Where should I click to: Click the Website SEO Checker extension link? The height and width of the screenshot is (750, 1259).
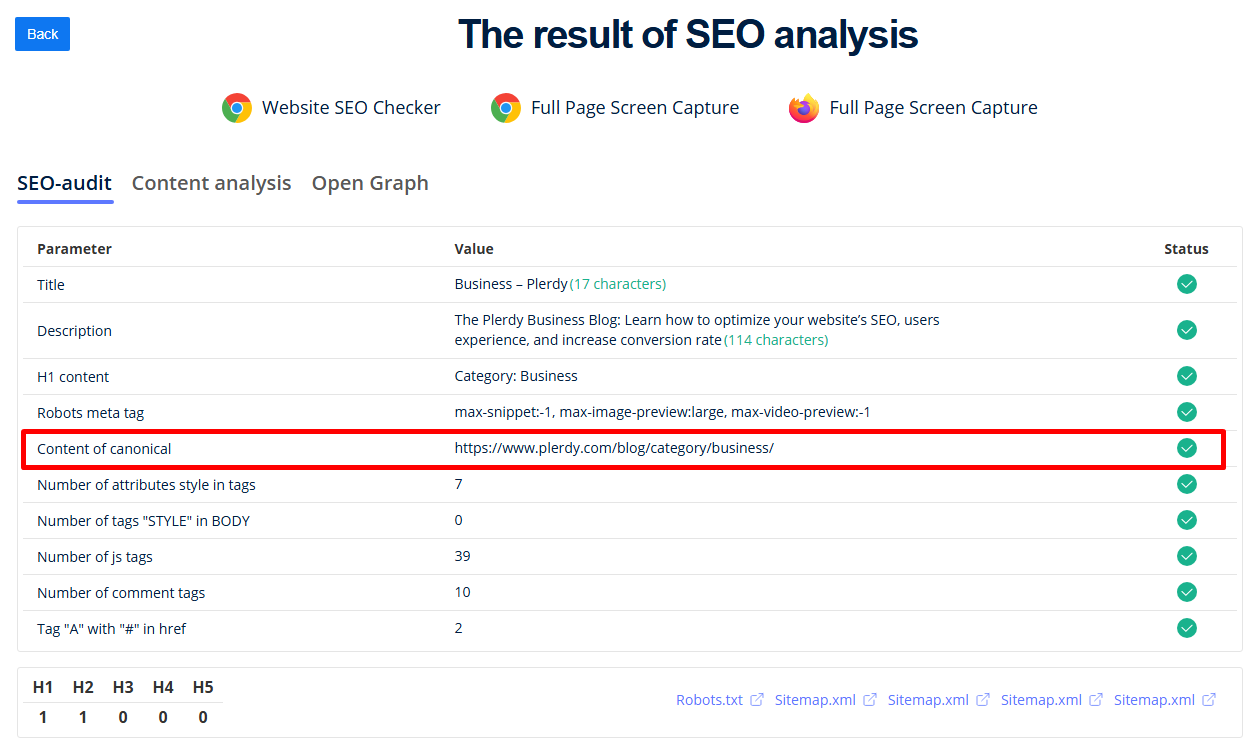(350, 108)
